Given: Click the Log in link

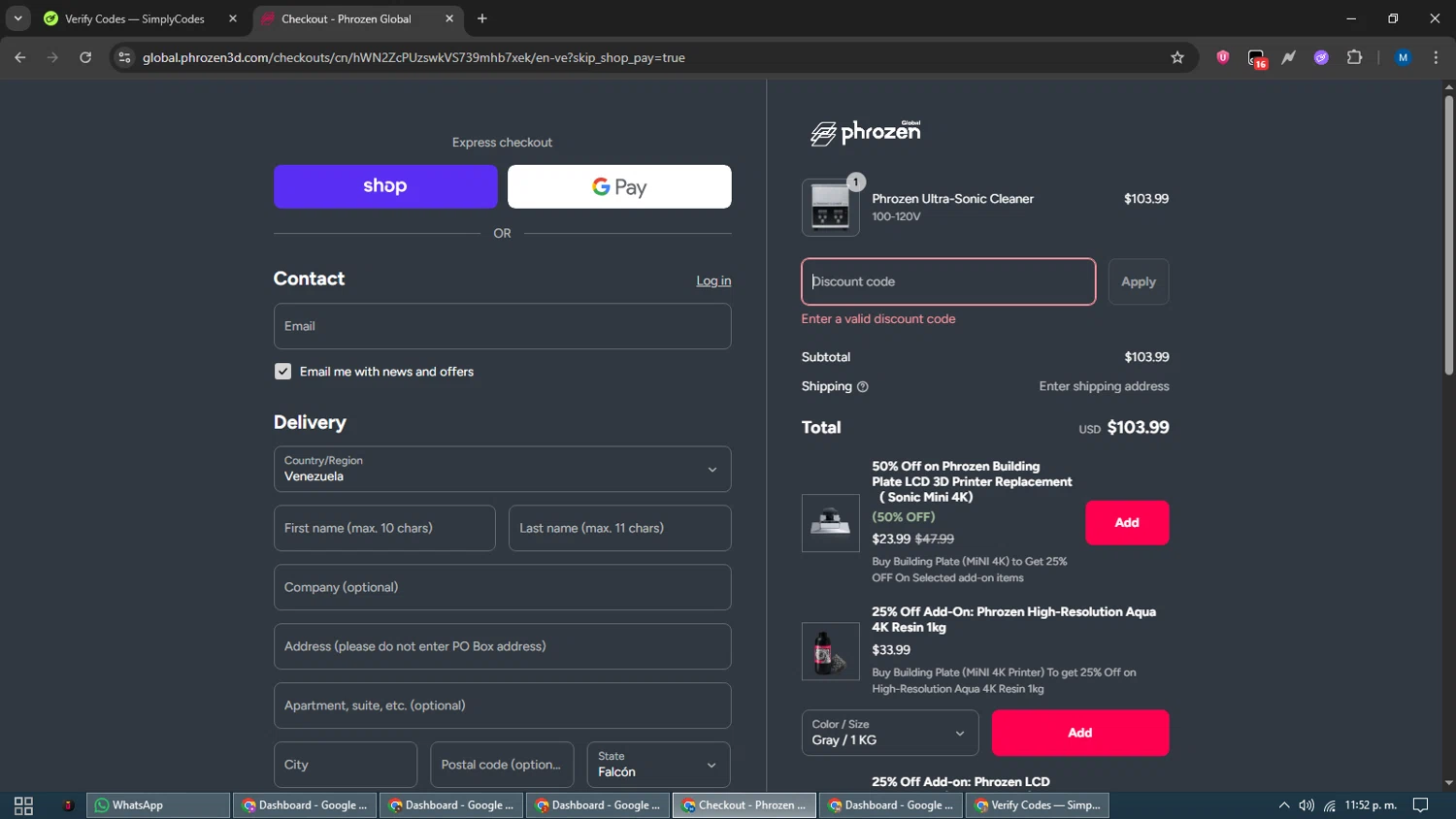Looking at the screenshot, I should (713, 280).
